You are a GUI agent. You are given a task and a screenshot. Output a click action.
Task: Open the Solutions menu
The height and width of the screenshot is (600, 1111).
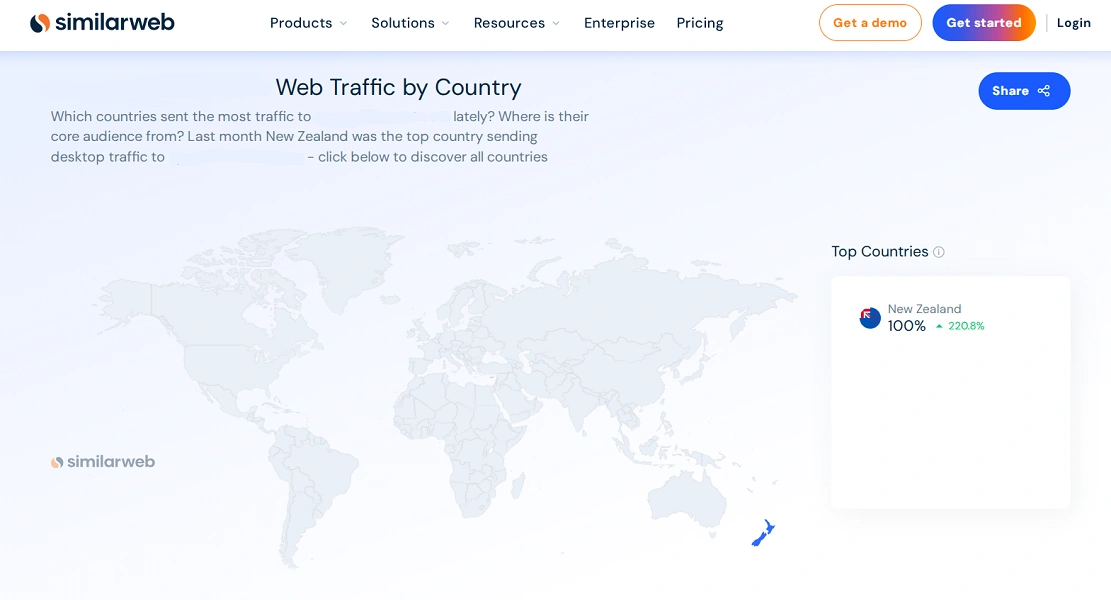pyautogui.click(x=402, y=23)
